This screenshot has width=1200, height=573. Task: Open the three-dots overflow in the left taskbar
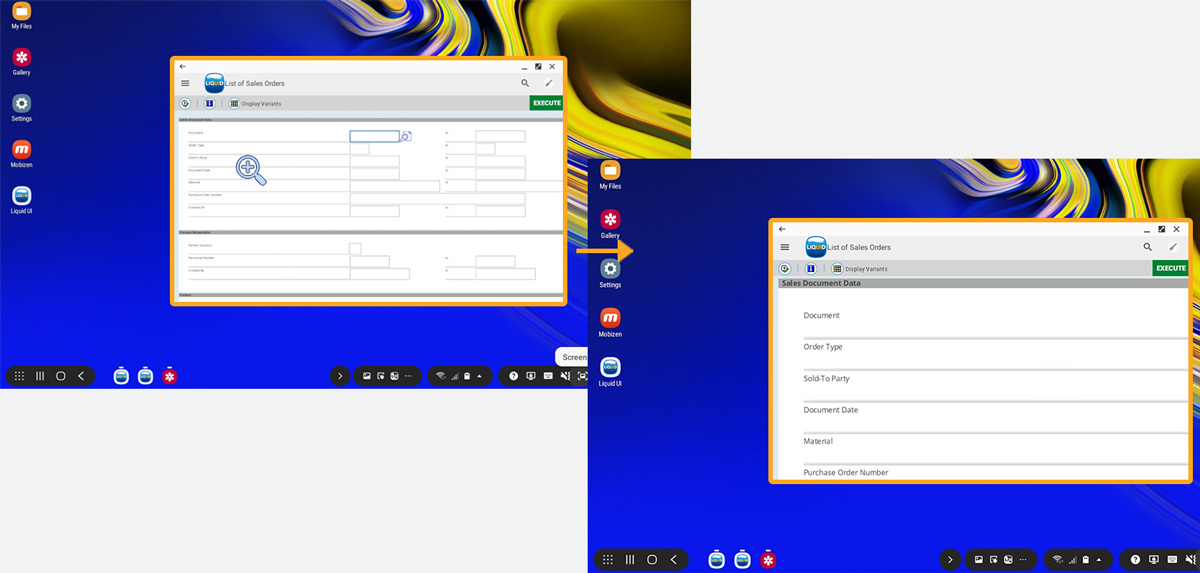(408, 376)
